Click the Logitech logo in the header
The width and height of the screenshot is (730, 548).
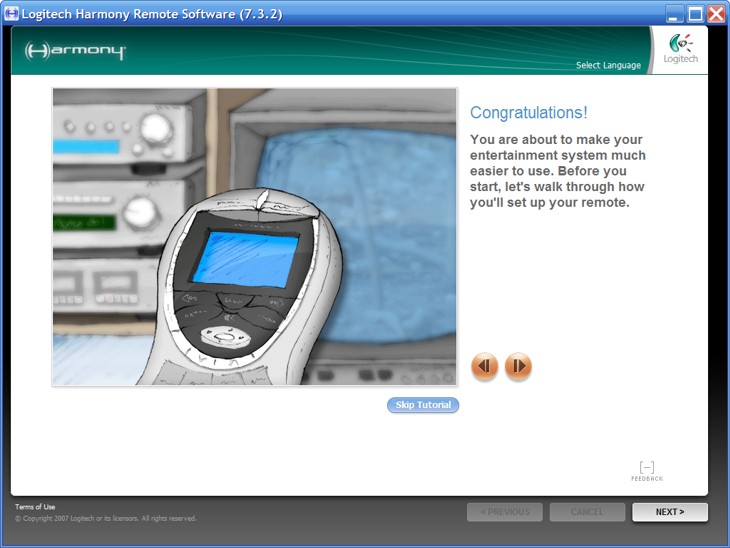coord(681,49)
